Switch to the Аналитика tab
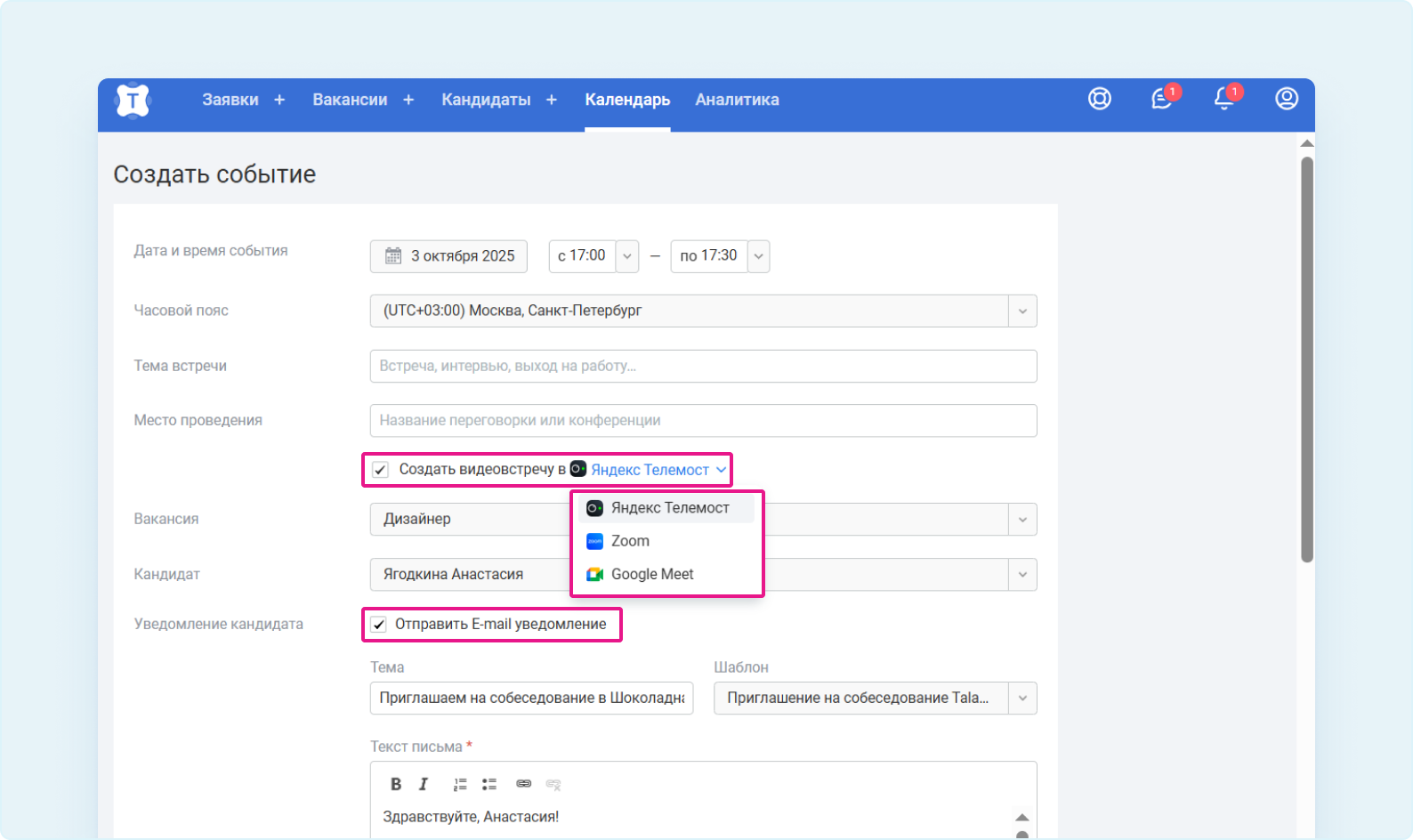1413x840 pixels. 737,100
